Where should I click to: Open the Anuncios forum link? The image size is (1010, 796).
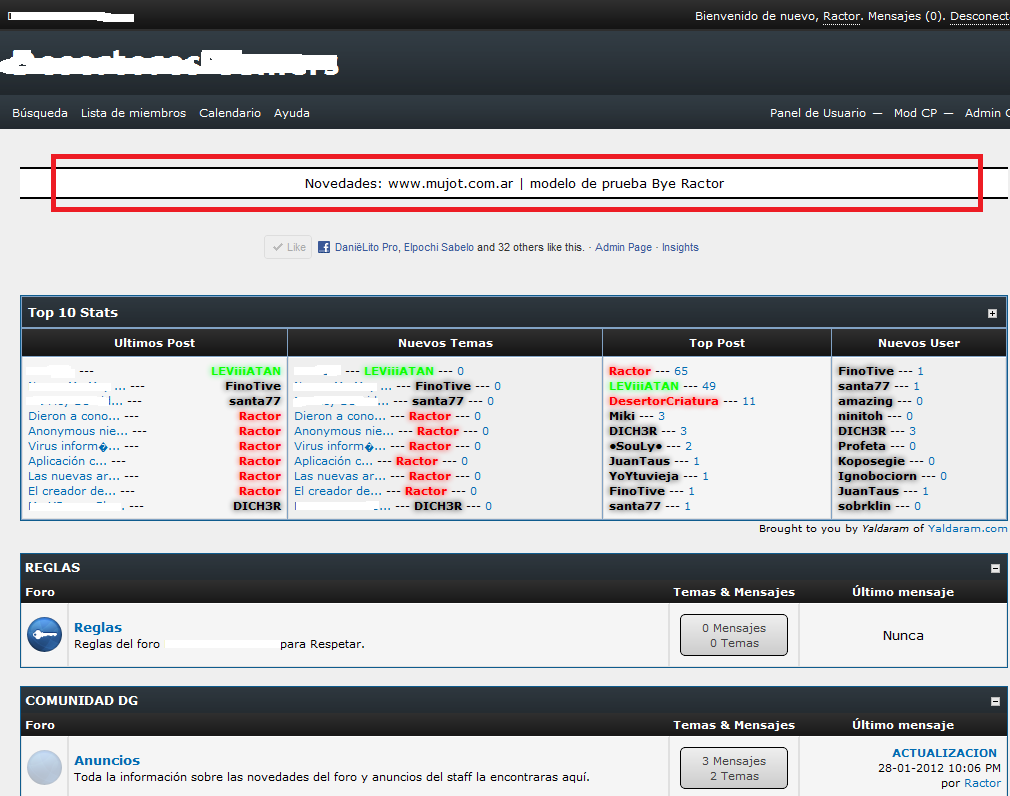click(x=107, y=761)
